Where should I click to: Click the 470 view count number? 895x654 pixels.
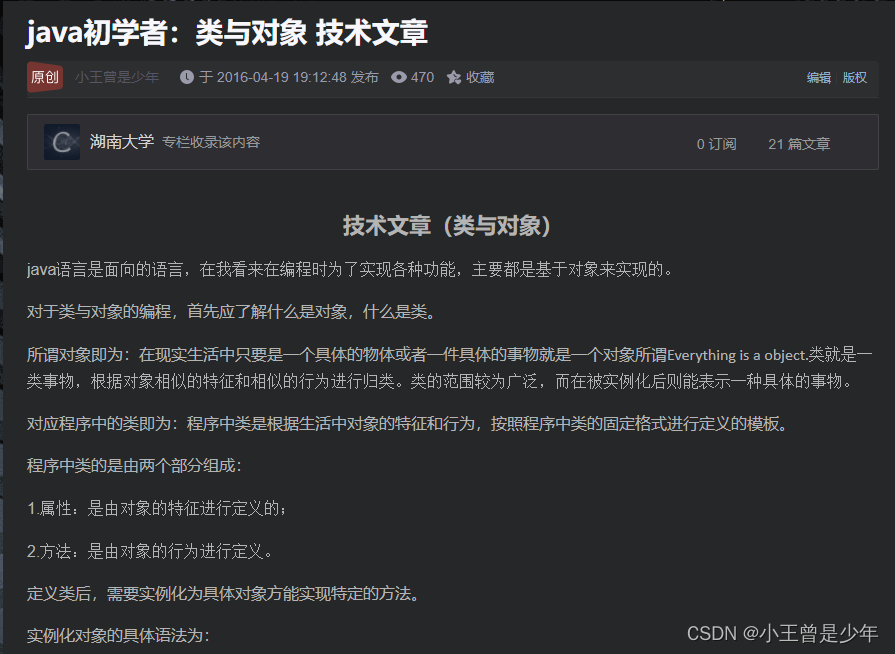point(422,77)
